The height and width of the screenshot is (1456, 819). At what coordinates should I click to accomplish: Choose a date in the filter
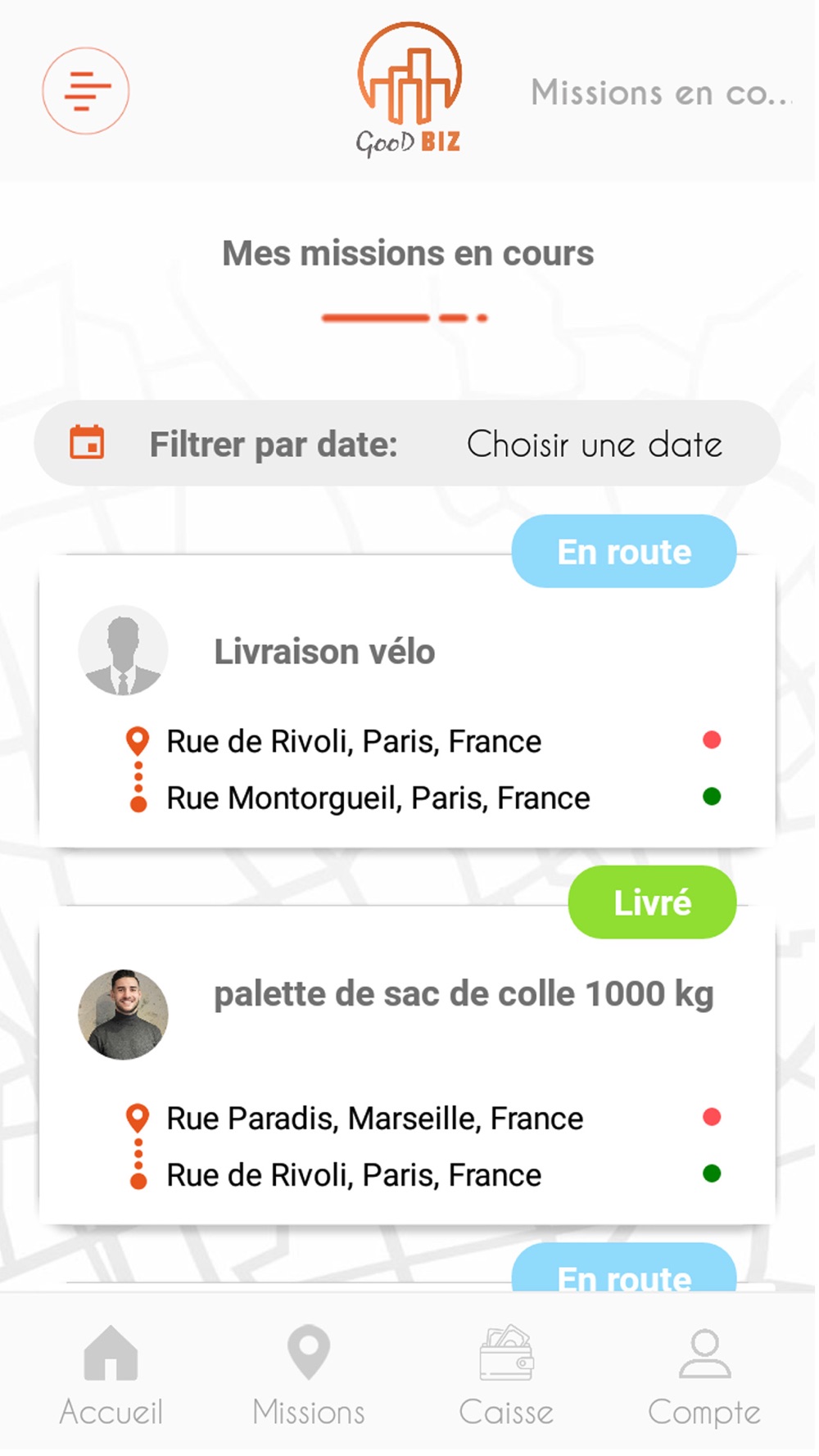[595, 445]
